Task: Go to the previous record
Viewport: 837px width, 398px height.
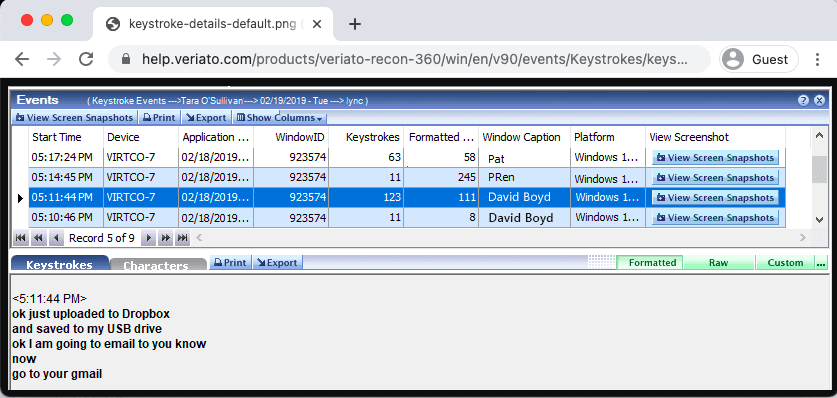Action: pyautogui.click(x=56, y=238)
